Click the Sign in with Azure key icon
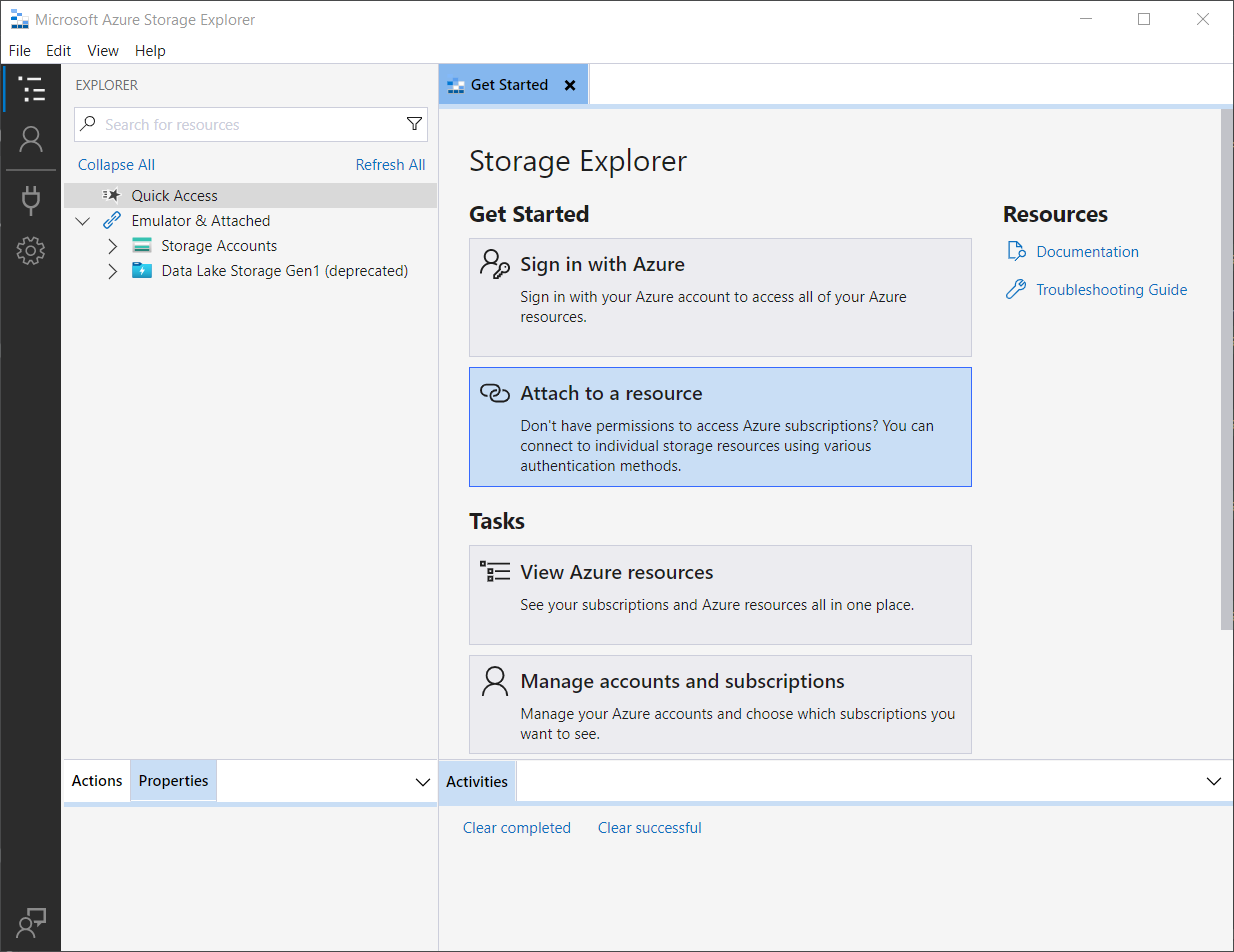The width and height of the screenshot is (1234, 952). point(495,264)
